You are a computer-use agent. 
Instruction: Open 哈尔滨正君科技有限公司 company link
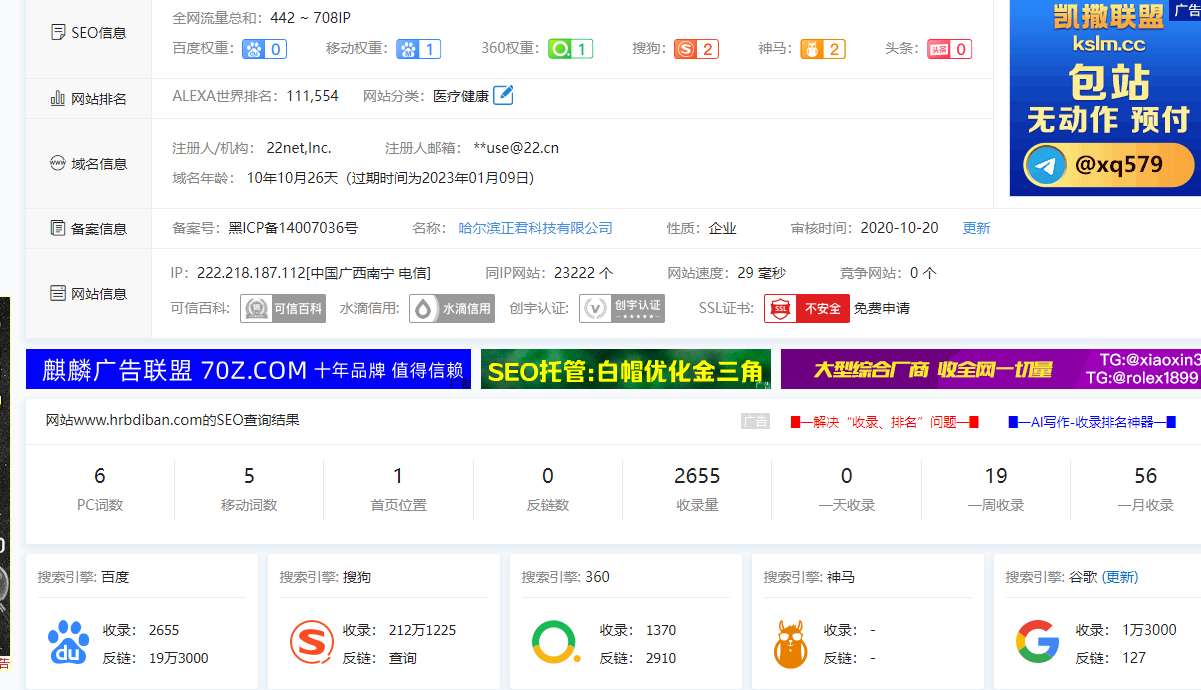tap(535, 228)
